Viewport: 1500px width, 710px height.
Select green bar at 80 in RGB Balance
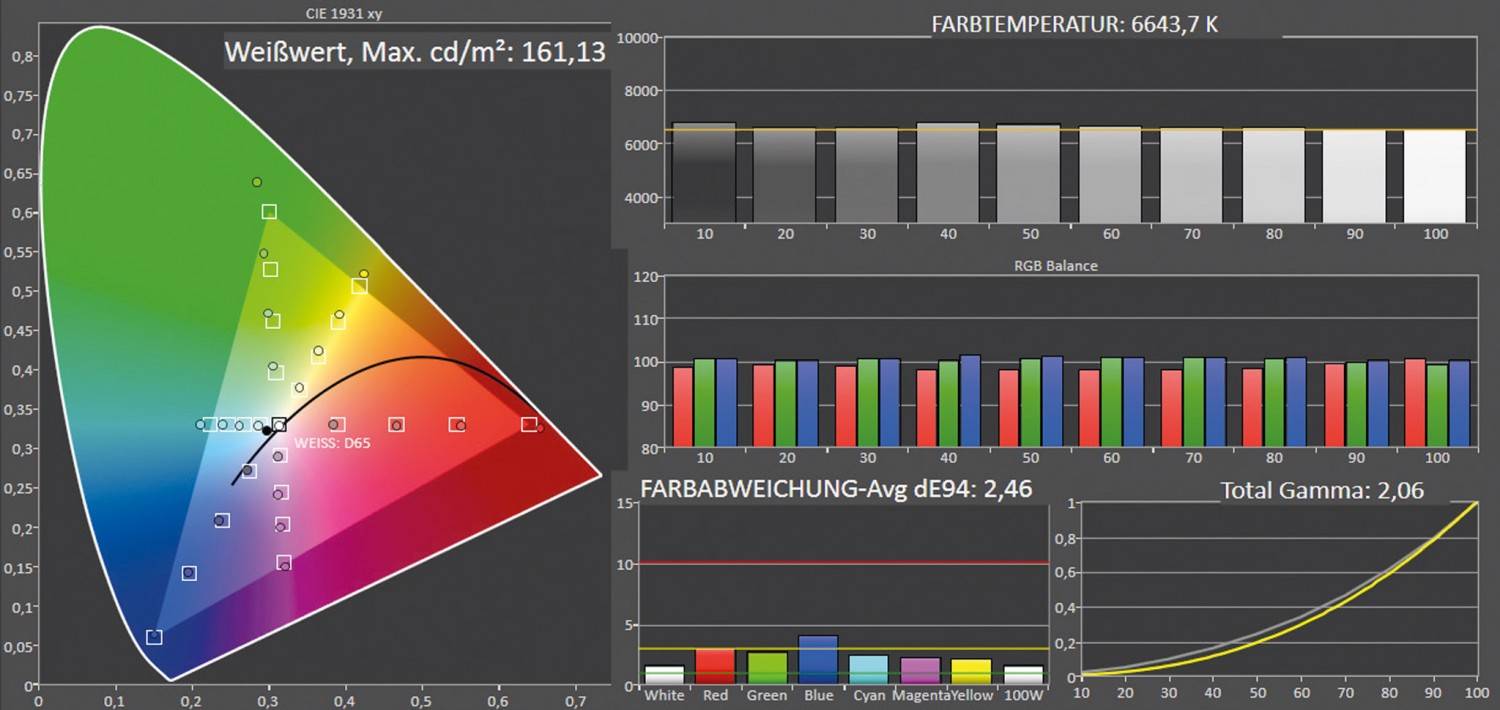coord(1274,403)
